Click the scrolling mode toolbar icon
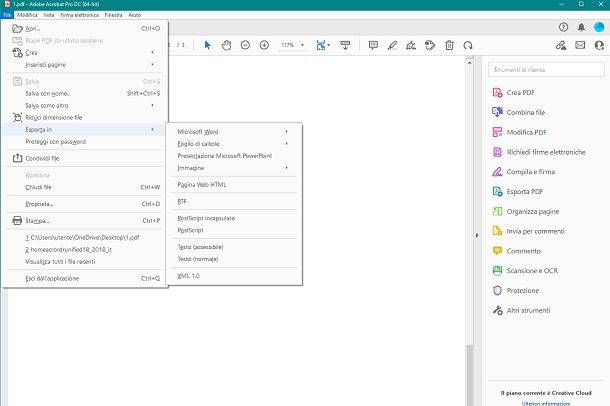The image size is (610, 406). click(345, 45)
